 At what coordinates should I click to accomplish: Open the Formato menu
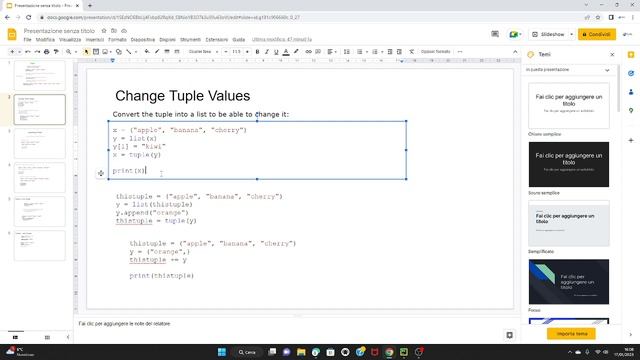point(117,40)
